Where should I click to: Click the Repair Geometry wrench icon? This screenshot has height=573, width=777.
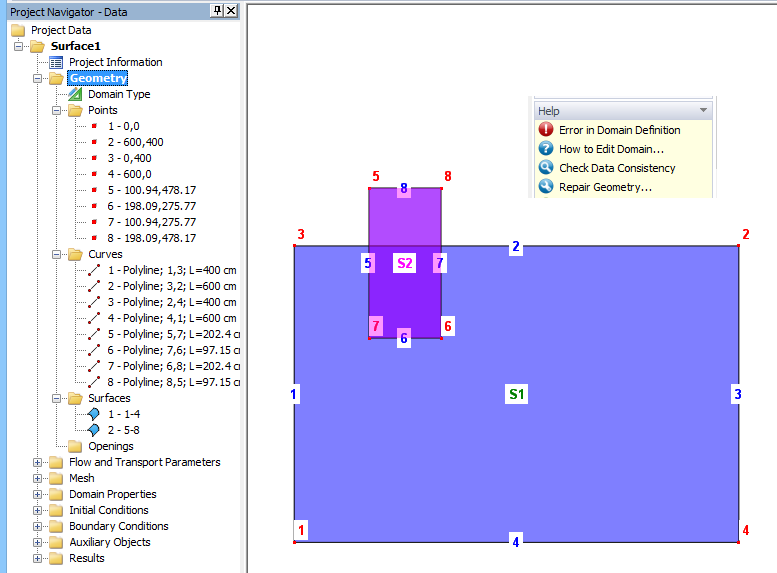click(546, 186)
